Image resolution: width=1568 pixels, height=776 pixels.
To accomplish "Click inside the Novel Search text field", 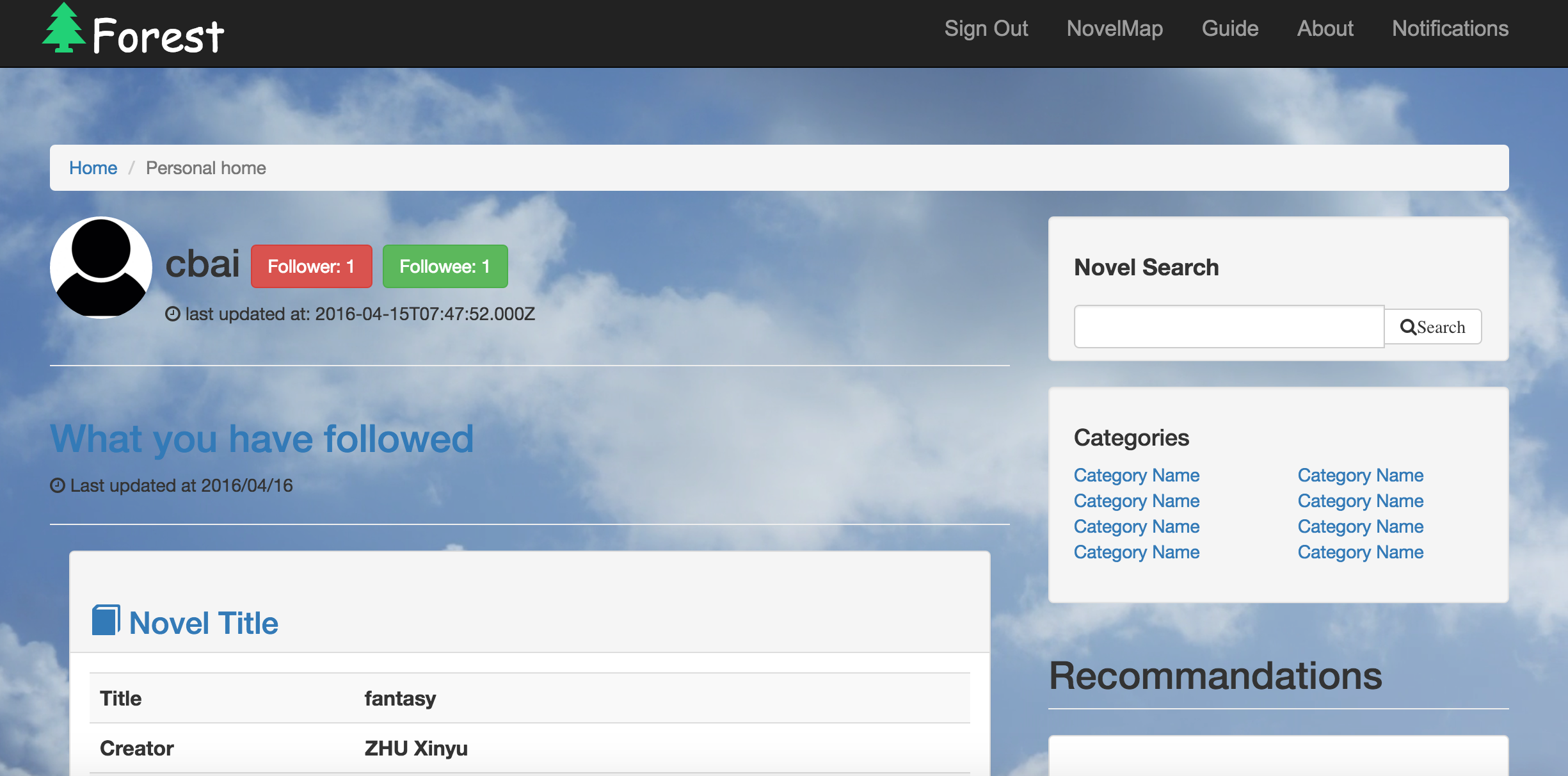I will pos(1228,327).
